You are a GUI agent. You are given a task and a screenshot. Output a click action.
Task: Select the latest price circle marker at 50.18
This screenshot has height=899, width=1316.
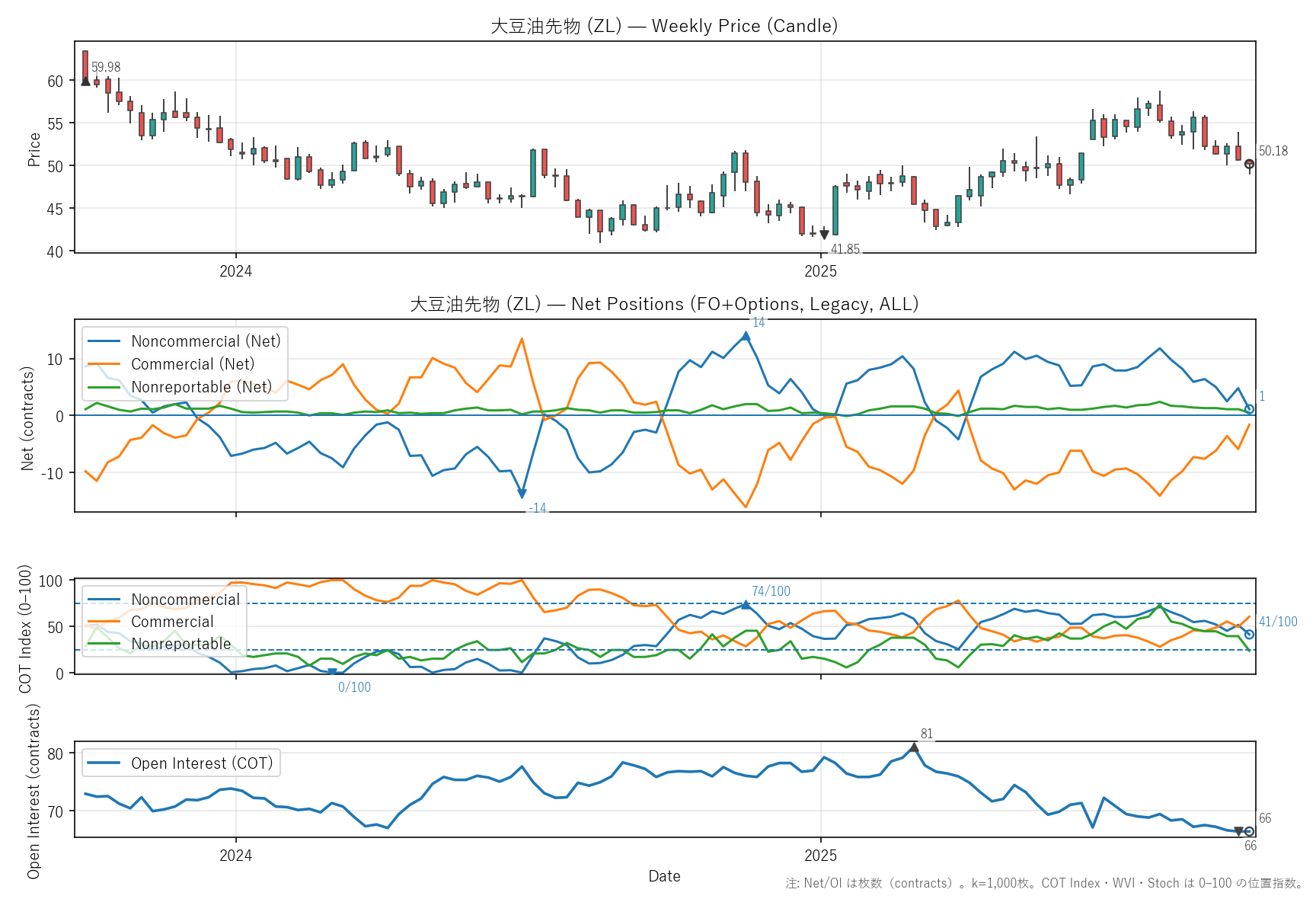(x=1249, y=164)
